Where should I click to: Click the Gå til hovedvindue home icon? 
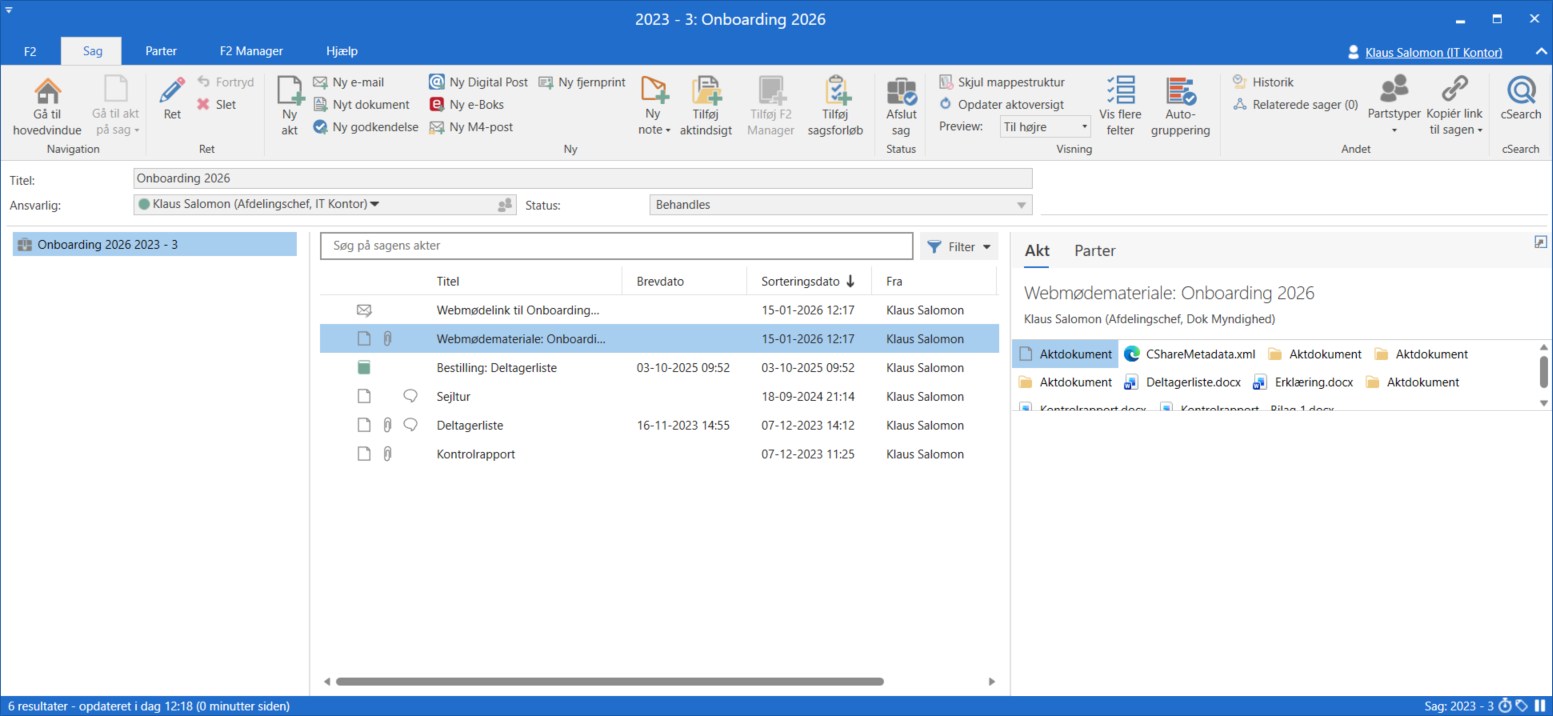coord(47,93)
